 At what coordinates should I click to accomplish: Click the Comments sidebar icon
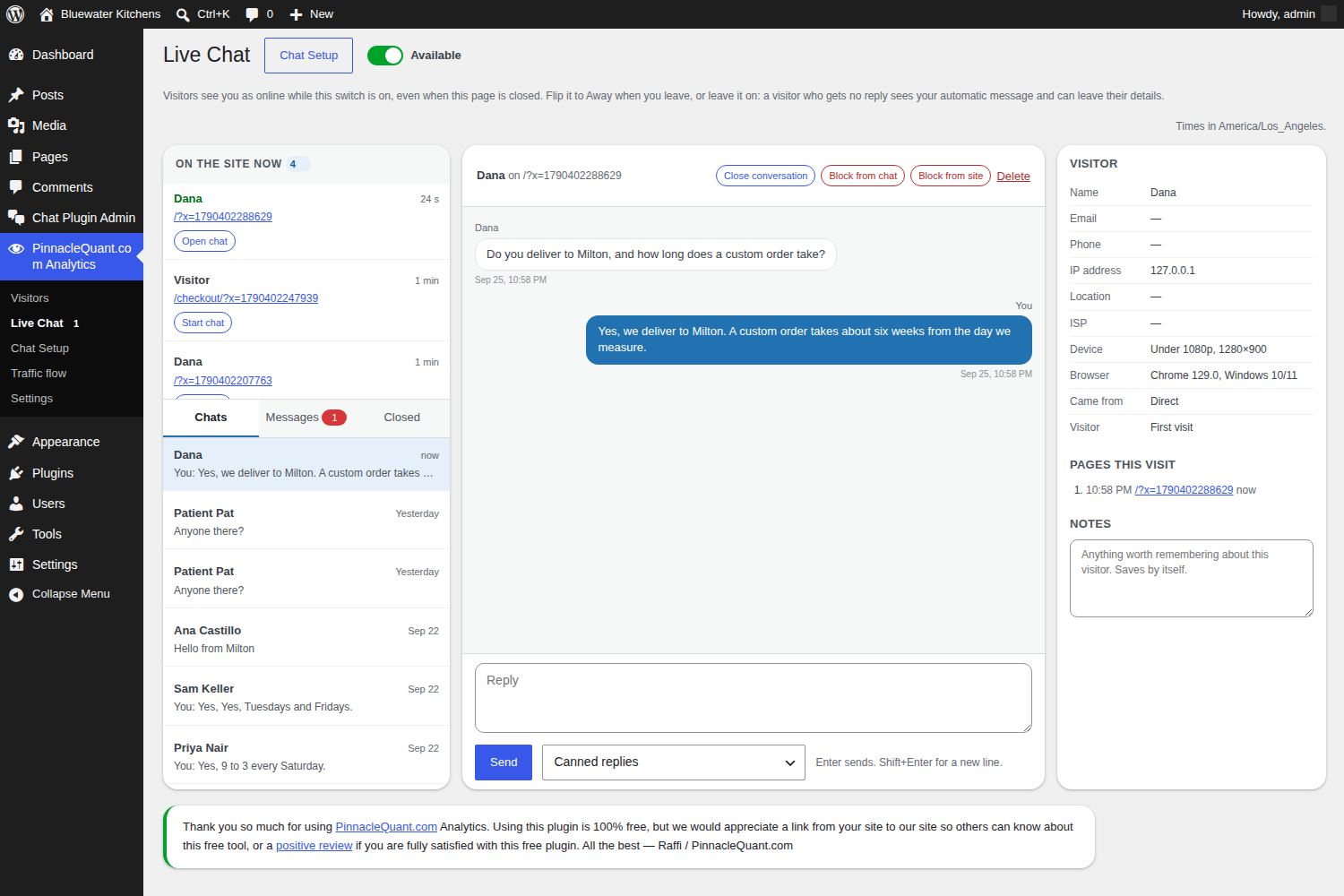16,187
